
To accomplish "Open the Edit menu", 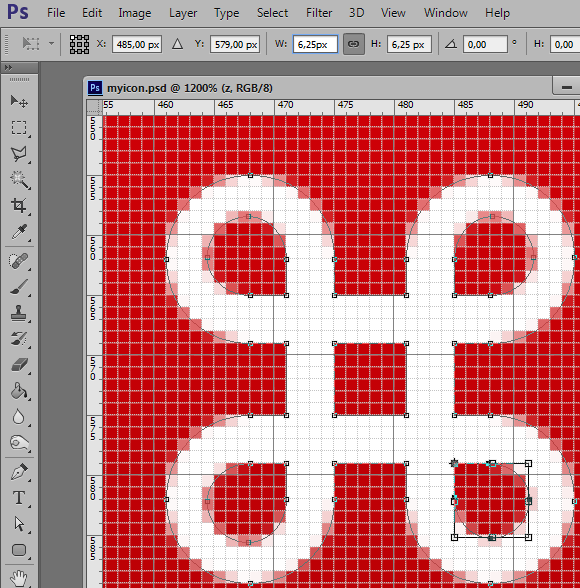I will [92, 13].
